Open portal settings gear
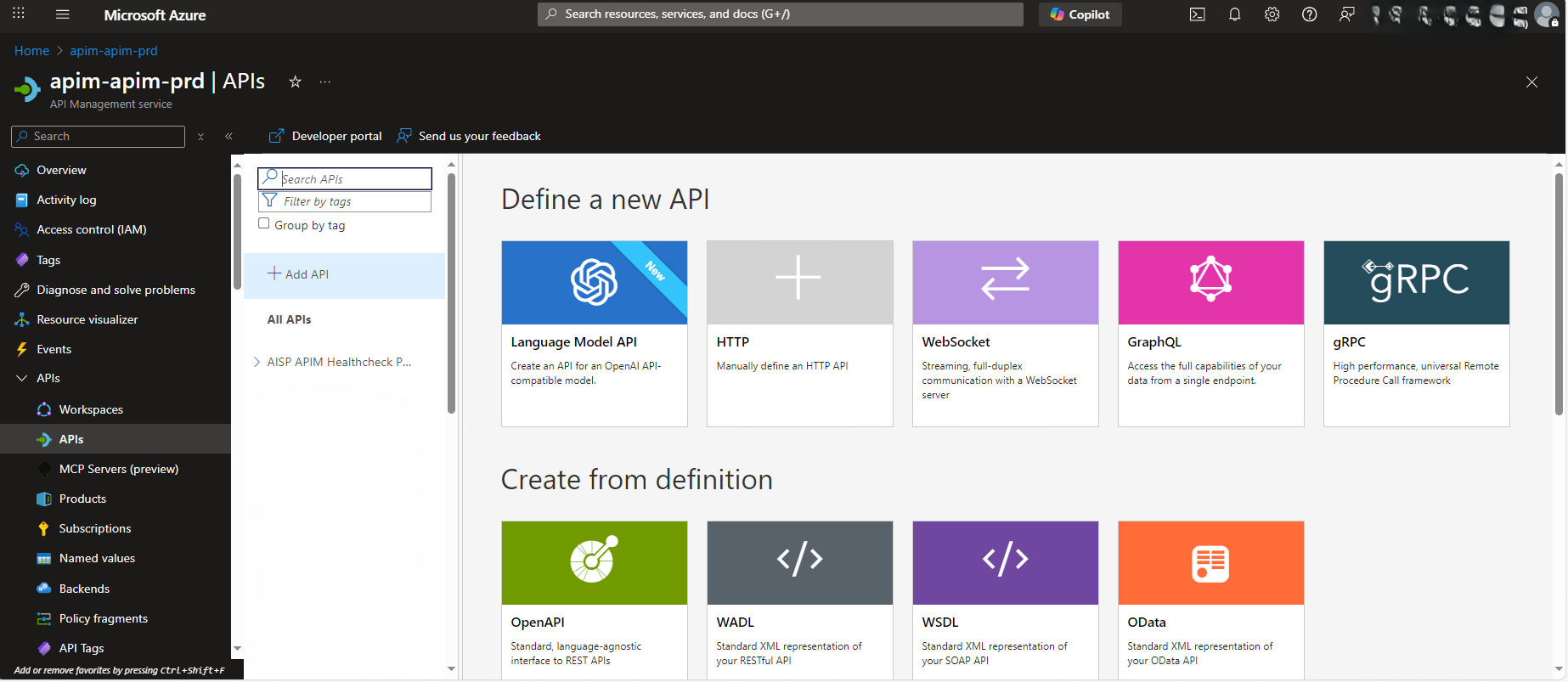This screenshot has height=682, width=1568. point(1272,14)
